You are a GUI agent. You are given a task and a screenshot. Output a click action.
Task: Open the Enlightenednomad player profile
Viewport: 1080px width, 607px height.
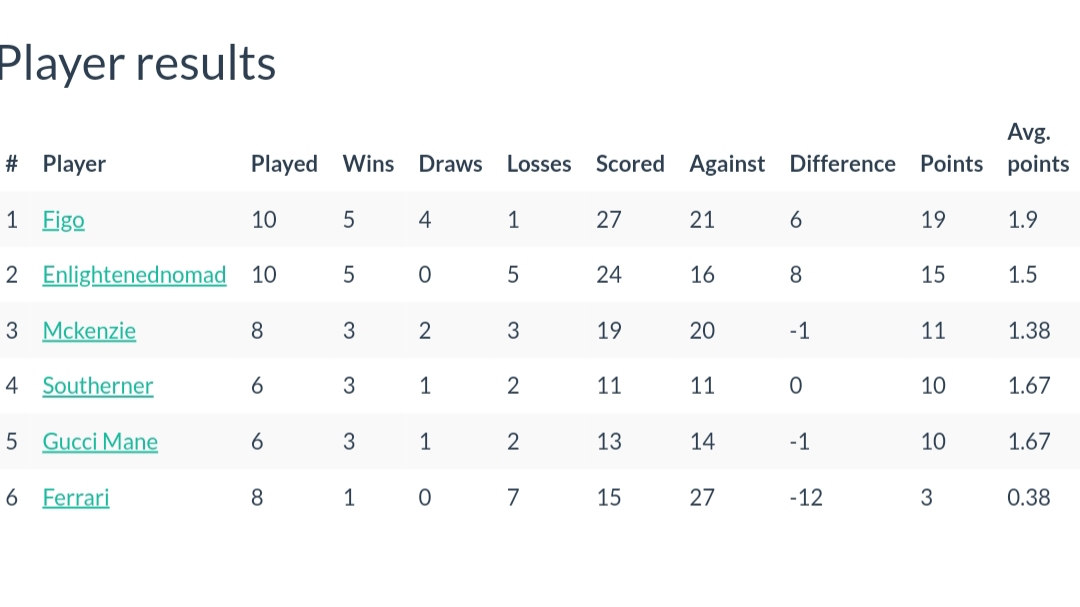134,275
